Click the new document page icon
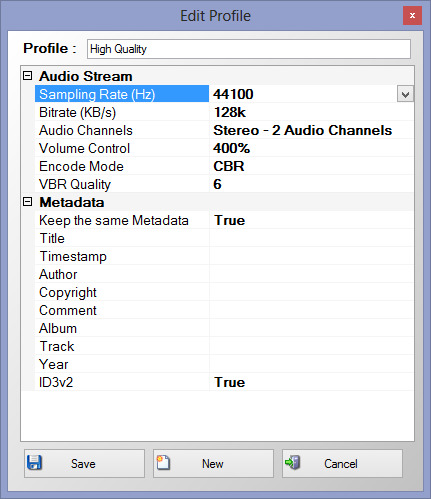The width and height of the screenshot is (431, 499). (x=163, y=463)
